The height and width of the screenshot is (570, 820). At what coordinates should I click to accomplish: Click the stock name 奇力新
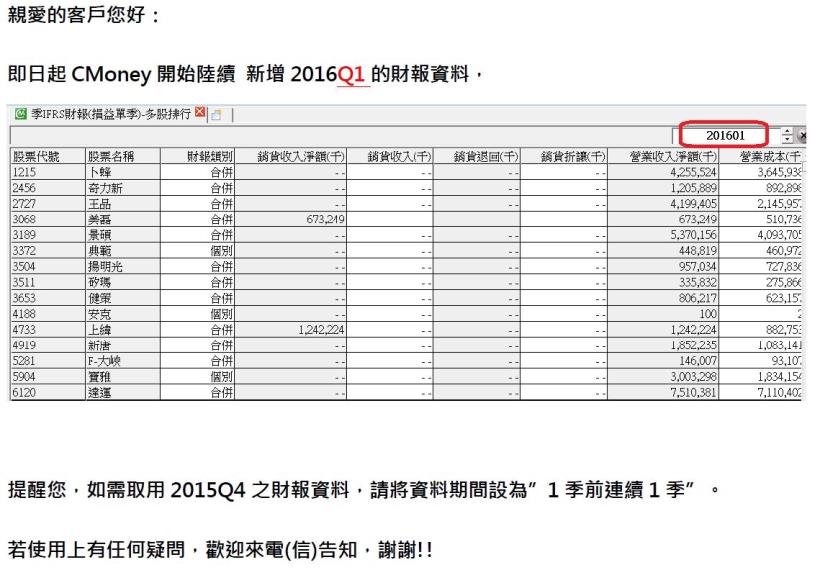coord(105,188)
